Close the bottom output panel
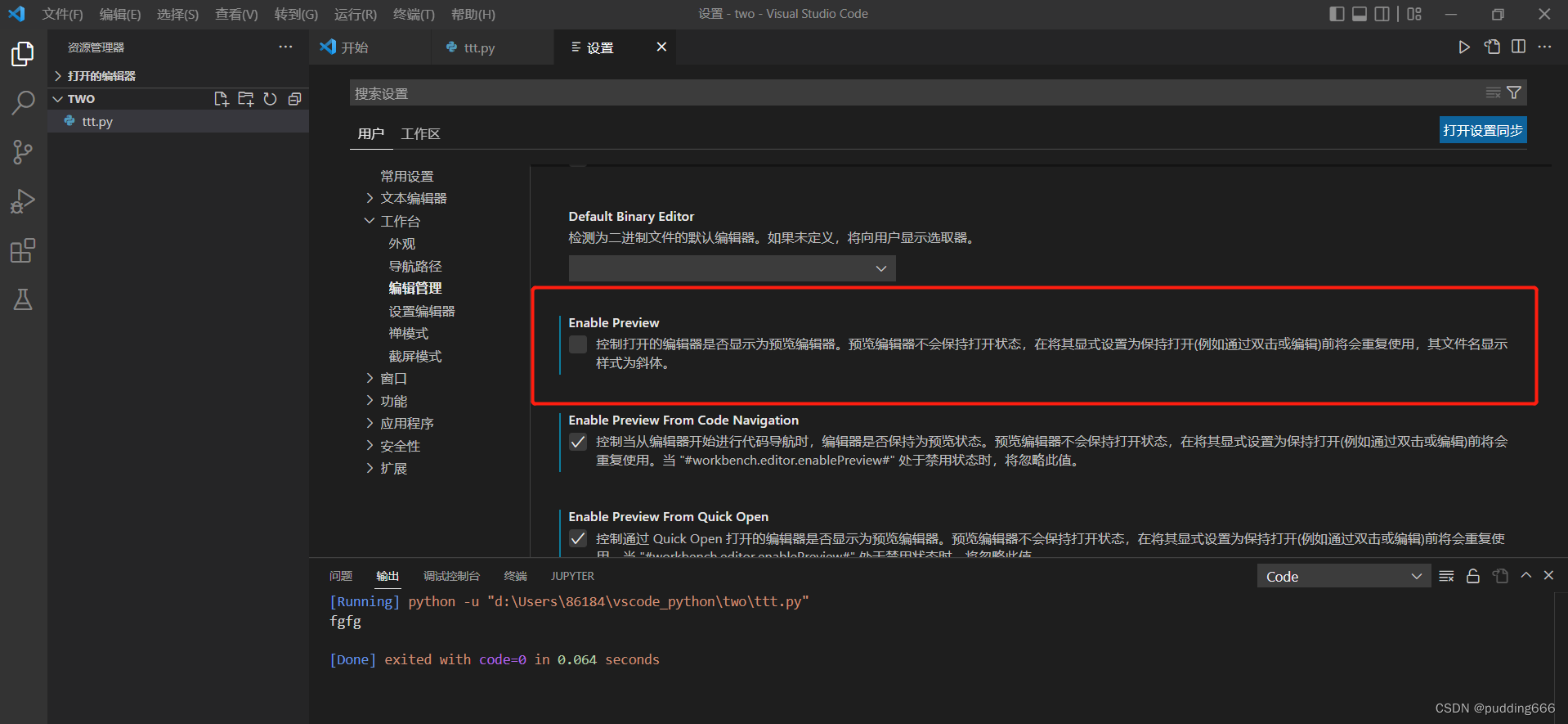 [1548, 576]
